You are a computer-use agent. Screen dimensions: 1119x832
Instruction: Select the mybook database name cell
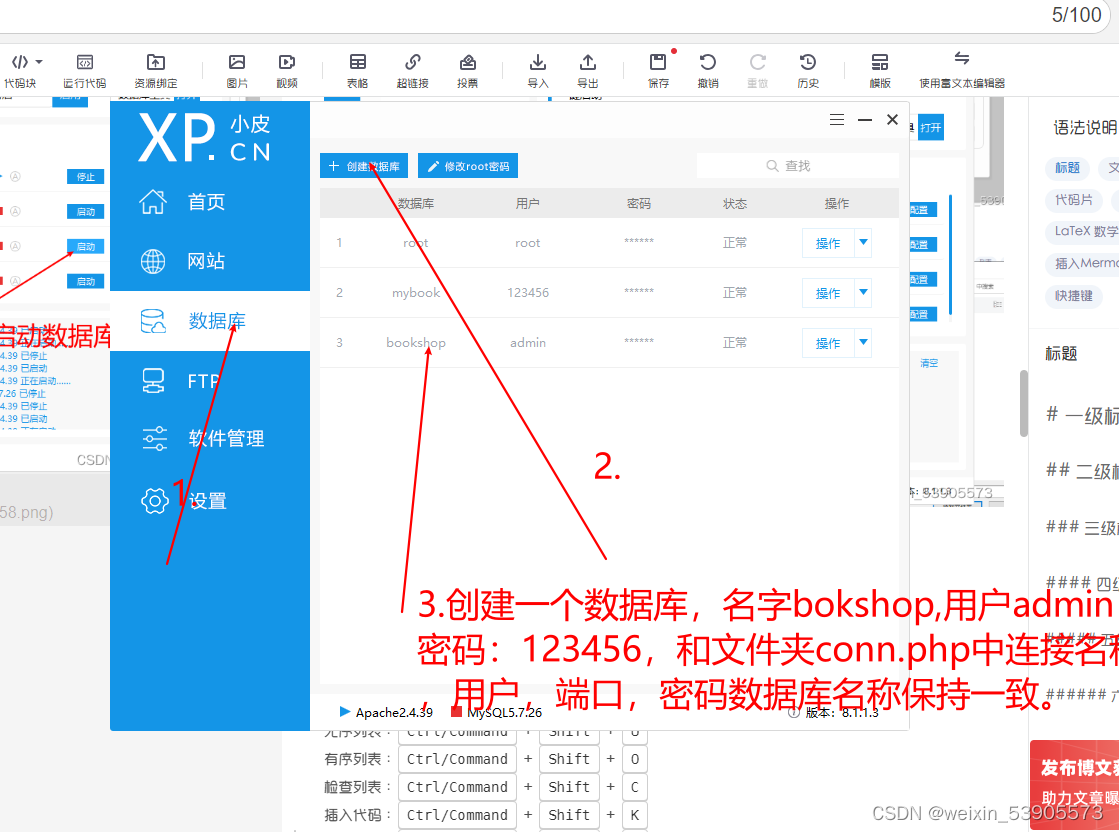(416, 293)
